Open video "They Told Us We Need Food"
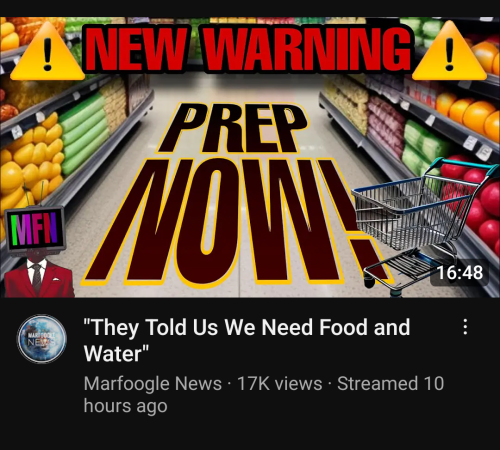 coord(247,340)
